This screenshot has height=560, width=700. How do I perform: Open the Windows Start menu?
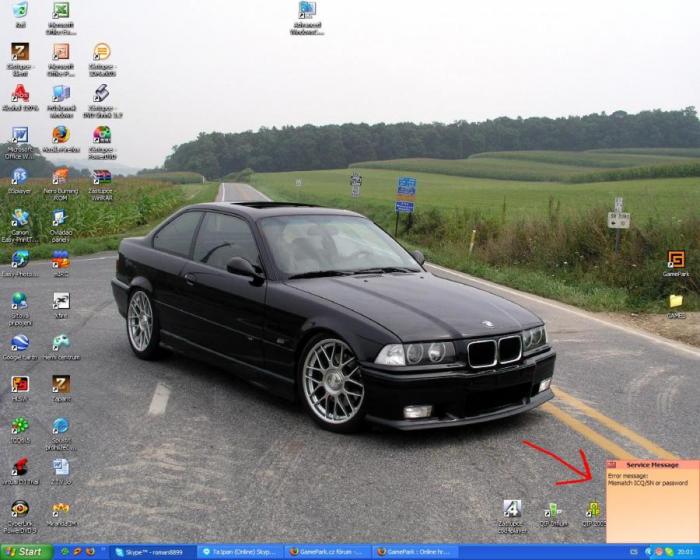coord(27,552)
